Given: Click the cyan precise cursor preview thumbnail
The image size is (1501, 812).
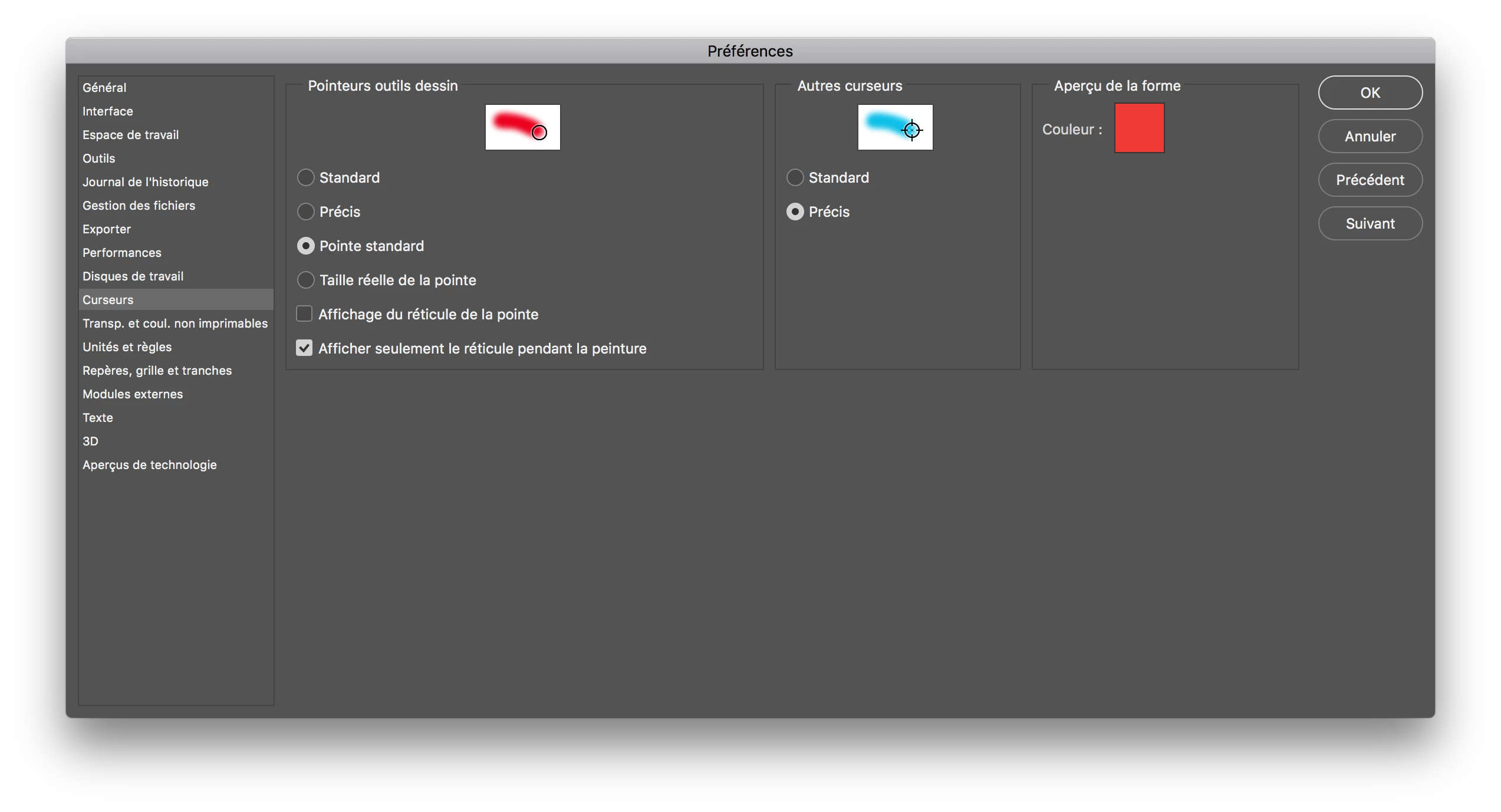Looking at the screenshot, I should coord(895,127).
